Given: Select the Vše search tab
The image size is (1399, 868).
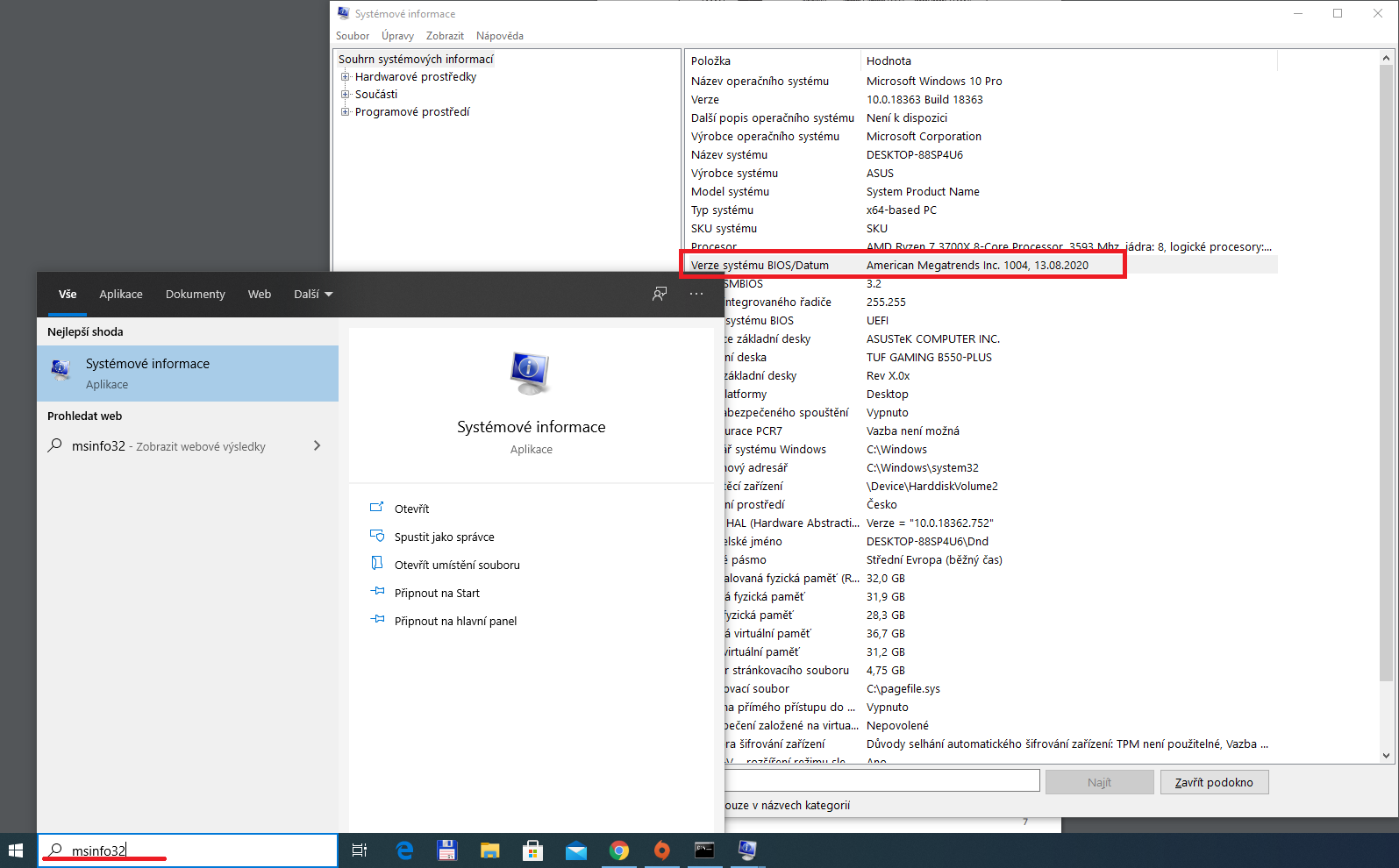Looking at the screenshot, I should click(68, 295).
